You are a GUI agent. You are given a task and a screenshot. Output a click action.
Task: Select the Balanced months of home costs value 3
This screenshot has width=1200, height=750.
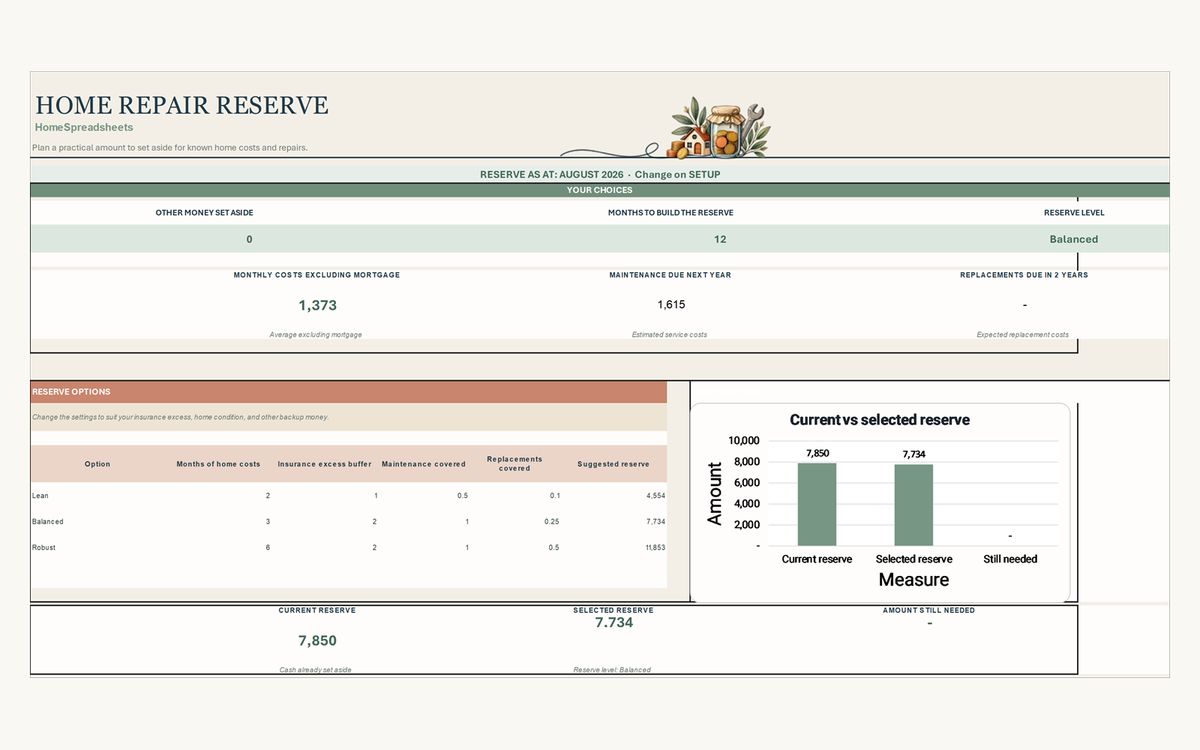click(x=267, y=522)
